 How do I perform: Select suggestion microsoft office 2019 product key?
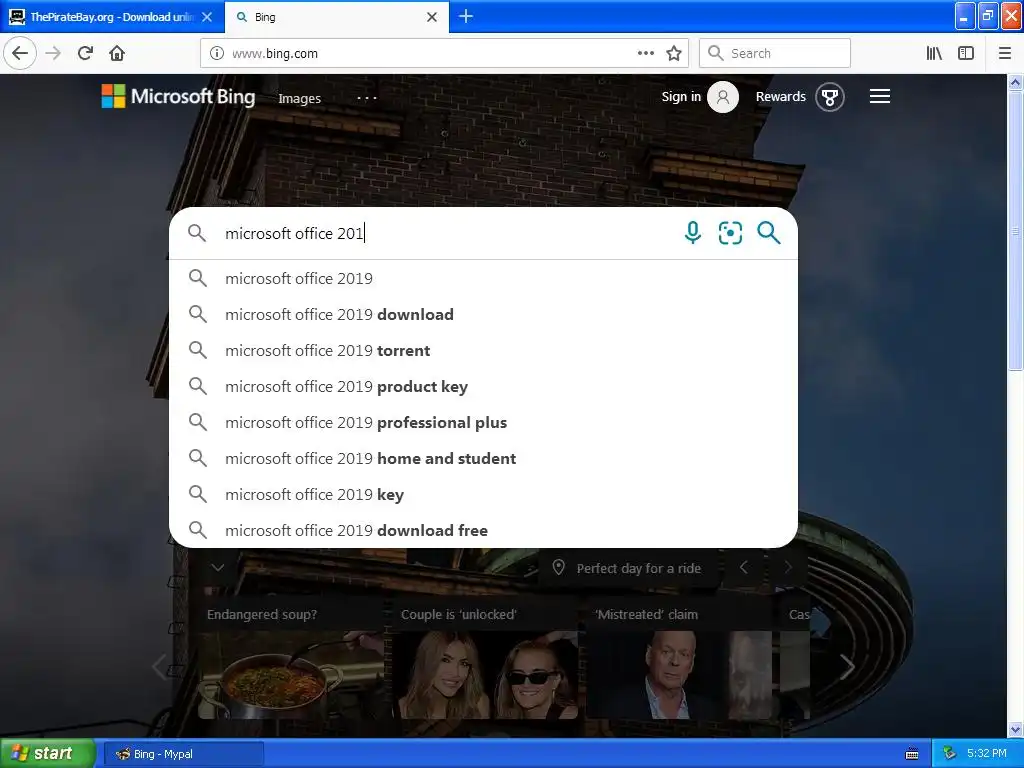(x=483, y=386)
